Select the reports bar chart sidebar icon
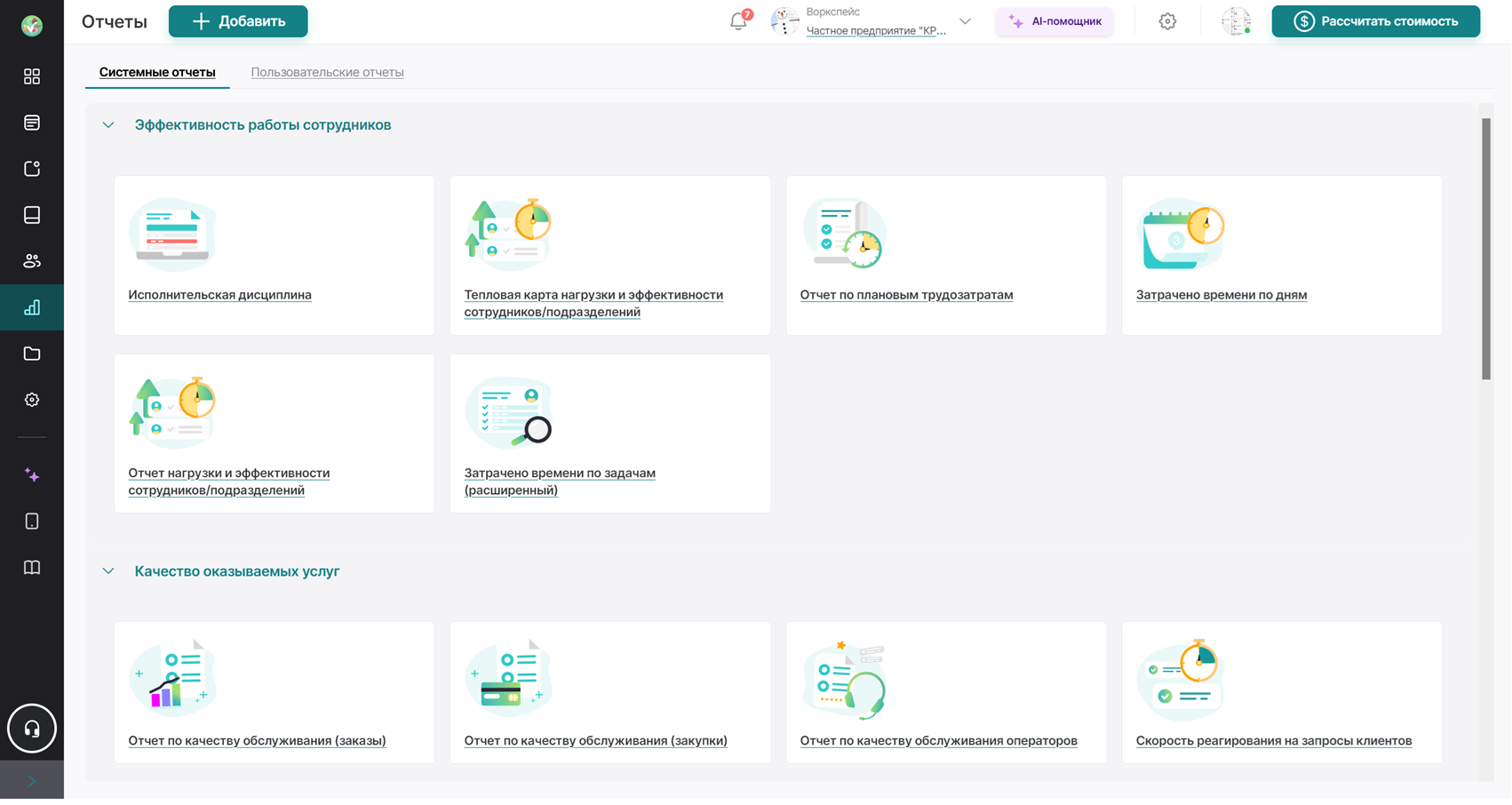The height and width of the screenshot is (805, 1512). (32, 307)
